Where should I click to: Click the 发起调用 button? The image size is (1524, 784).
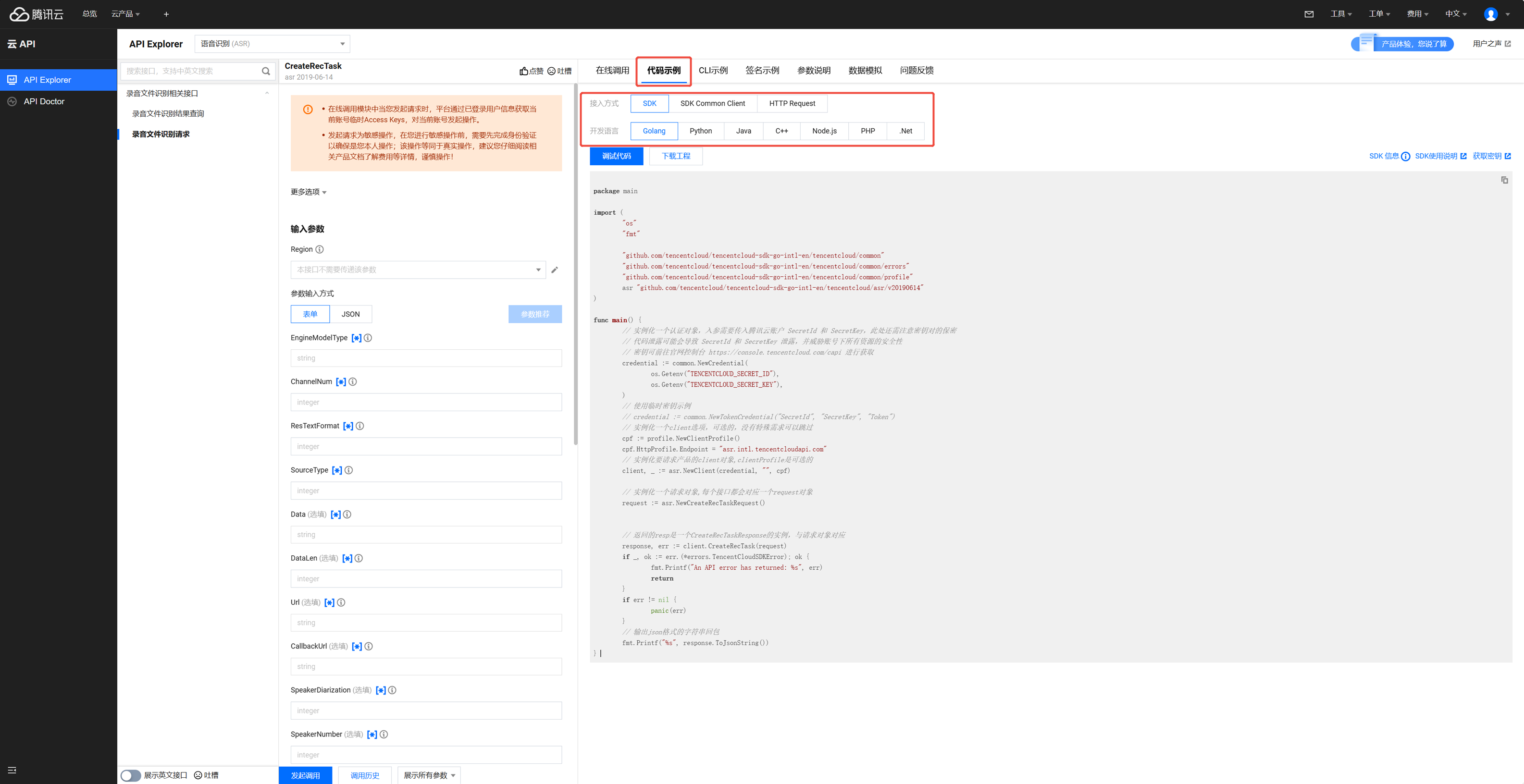pos(305,775)
